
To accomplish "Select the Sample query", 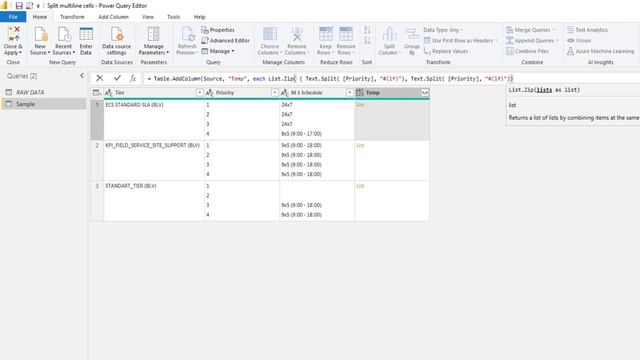I will 44,104.
